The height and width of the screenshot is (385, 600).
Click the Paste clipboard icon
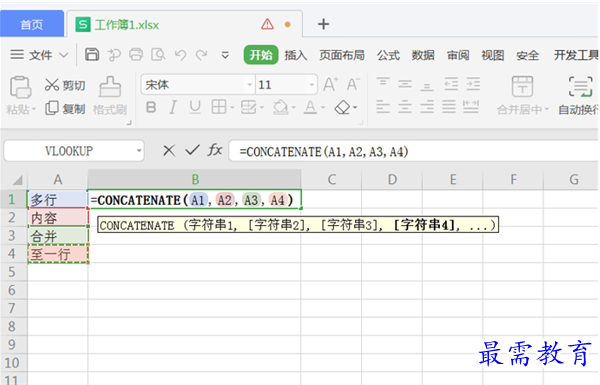tap(20, 87)
